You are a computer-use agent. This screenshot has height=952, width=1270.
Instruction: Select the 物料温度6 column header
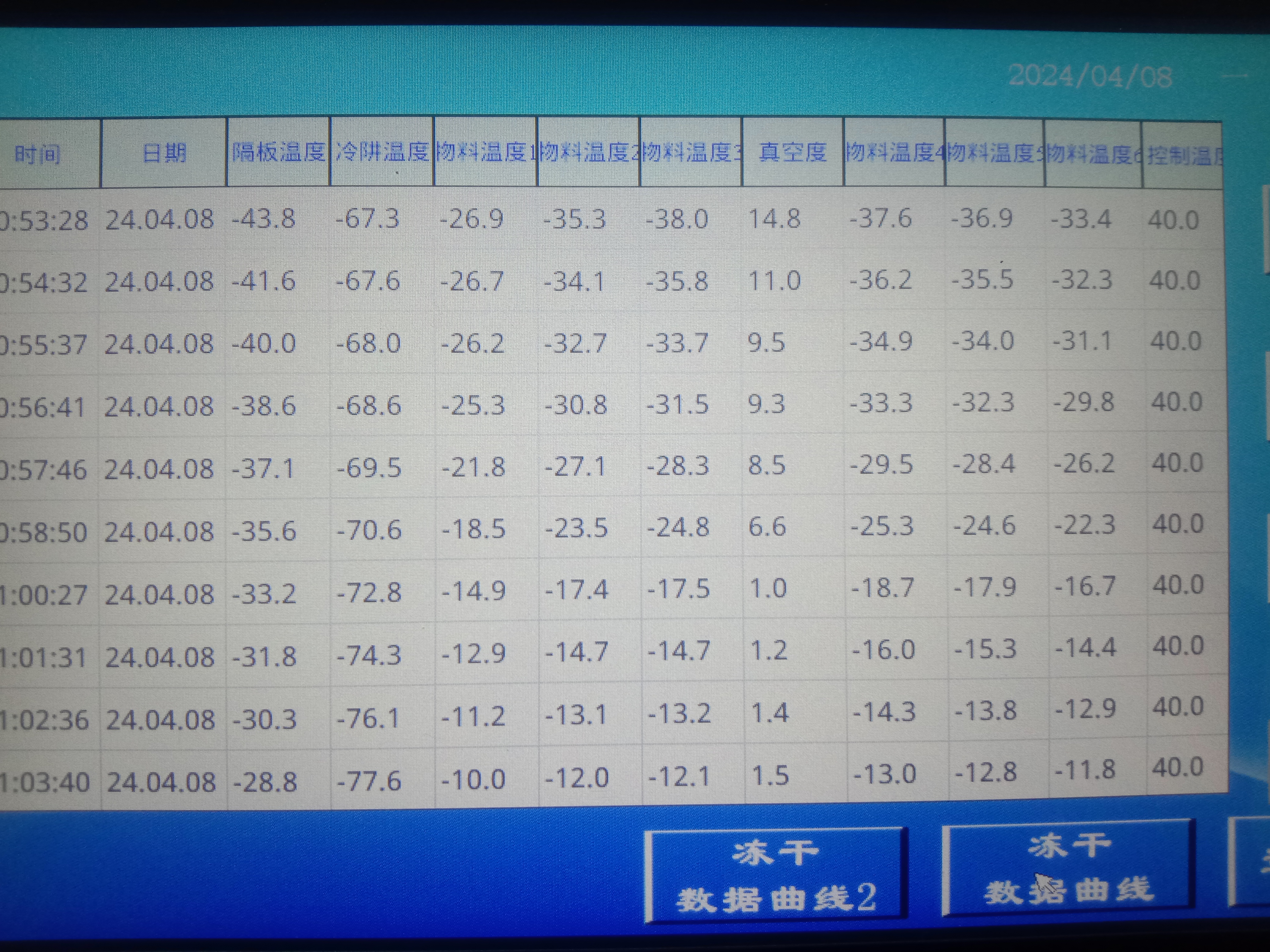click(x=1094, y=154)
